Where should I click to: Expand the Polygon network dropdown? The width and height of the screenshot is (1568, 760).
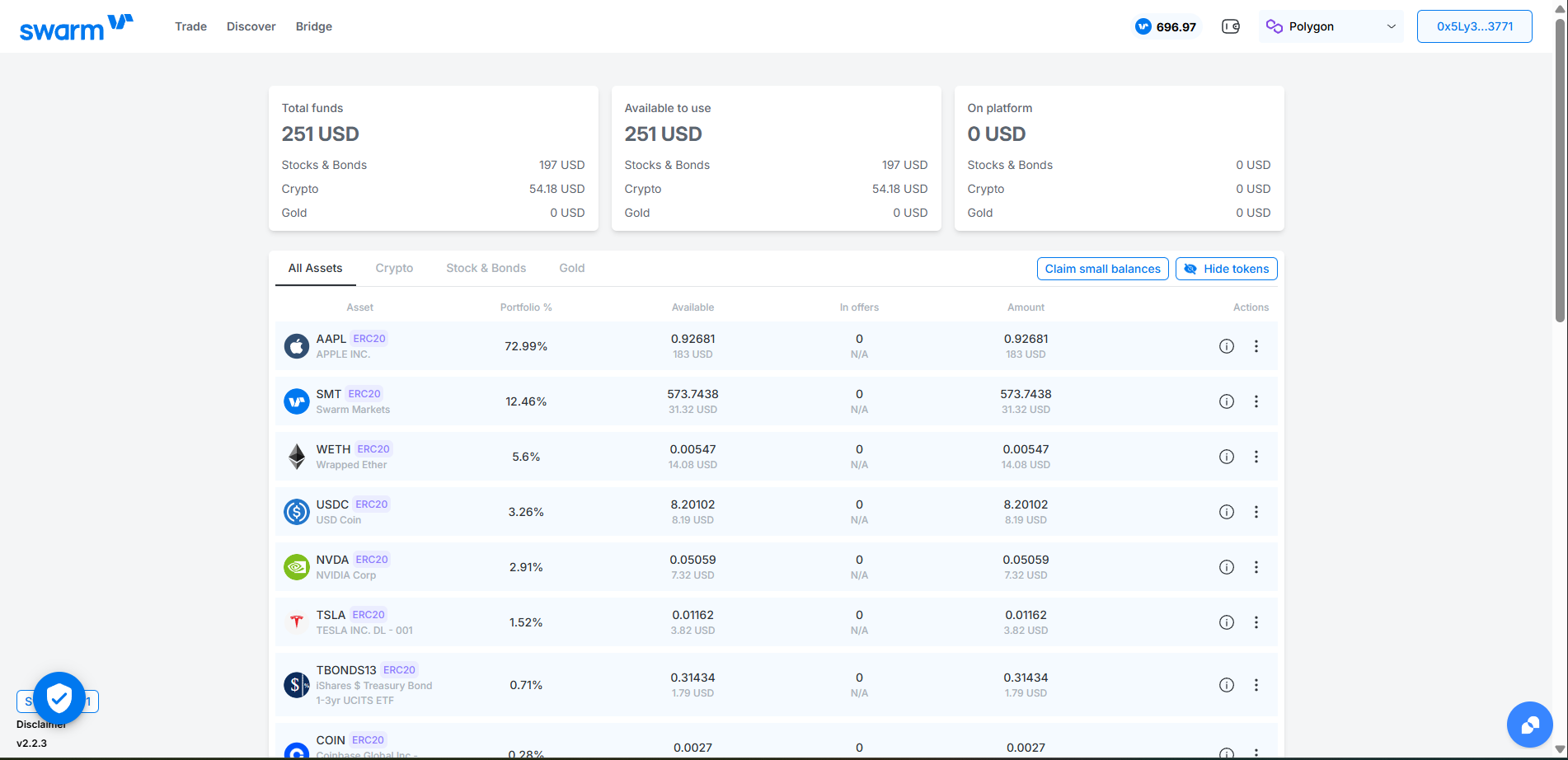(1331, 26)
